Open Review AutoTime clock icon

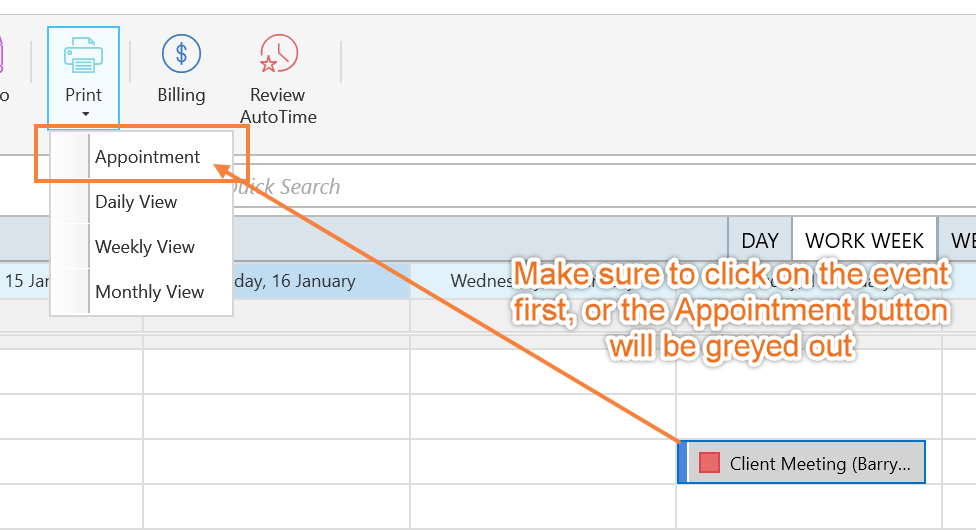(x=278, y=54)
